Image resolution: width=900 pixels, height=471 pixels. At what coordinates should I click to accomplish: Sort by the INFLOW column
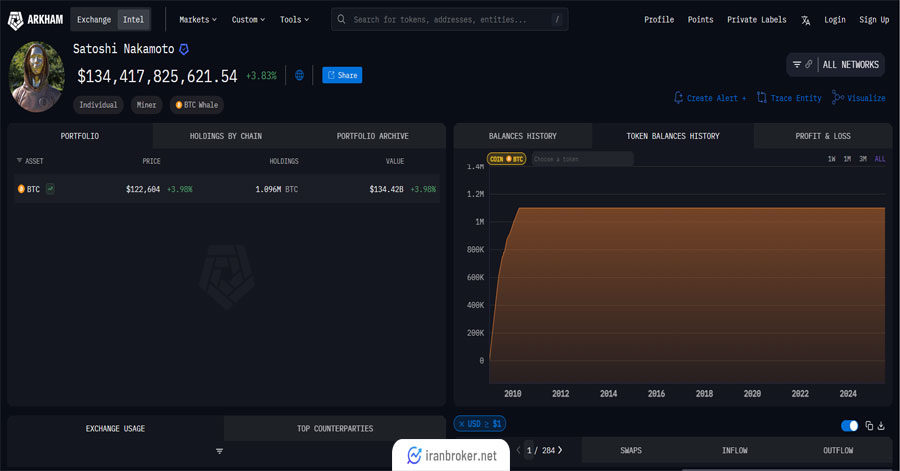click(735, 450)
